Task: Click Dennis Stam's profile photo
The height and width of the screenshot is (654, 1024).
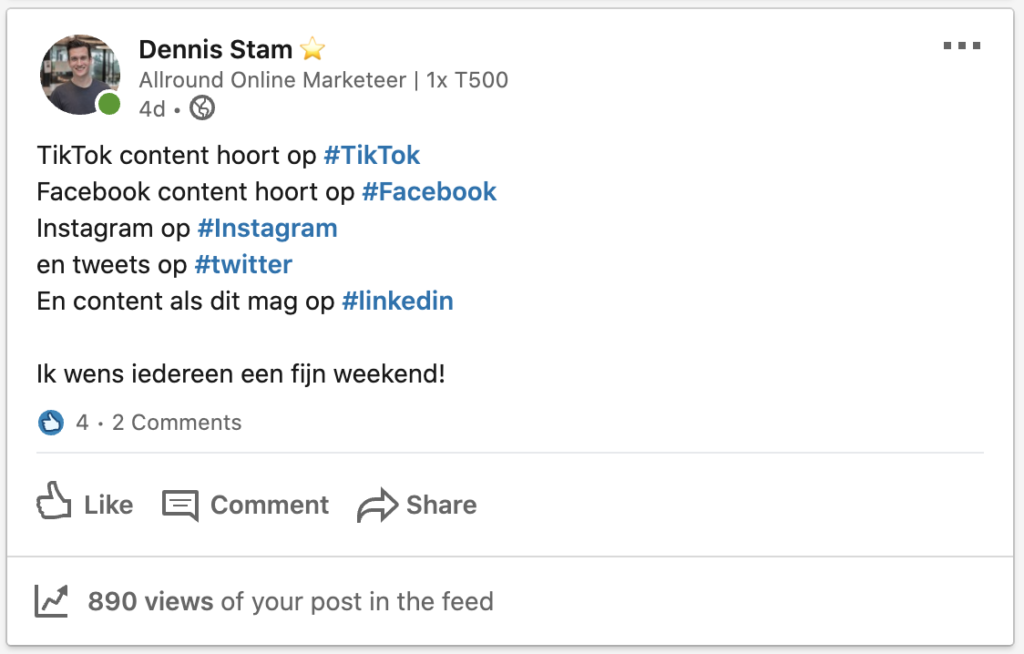Action: [80, 74]
